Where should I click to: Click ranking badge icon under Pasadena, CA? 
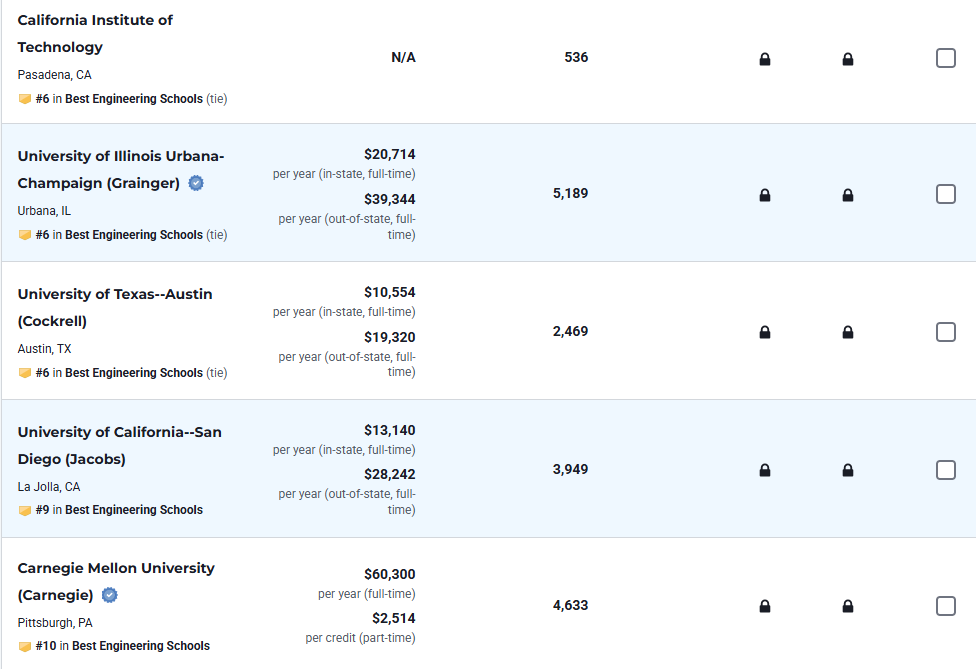25,99
